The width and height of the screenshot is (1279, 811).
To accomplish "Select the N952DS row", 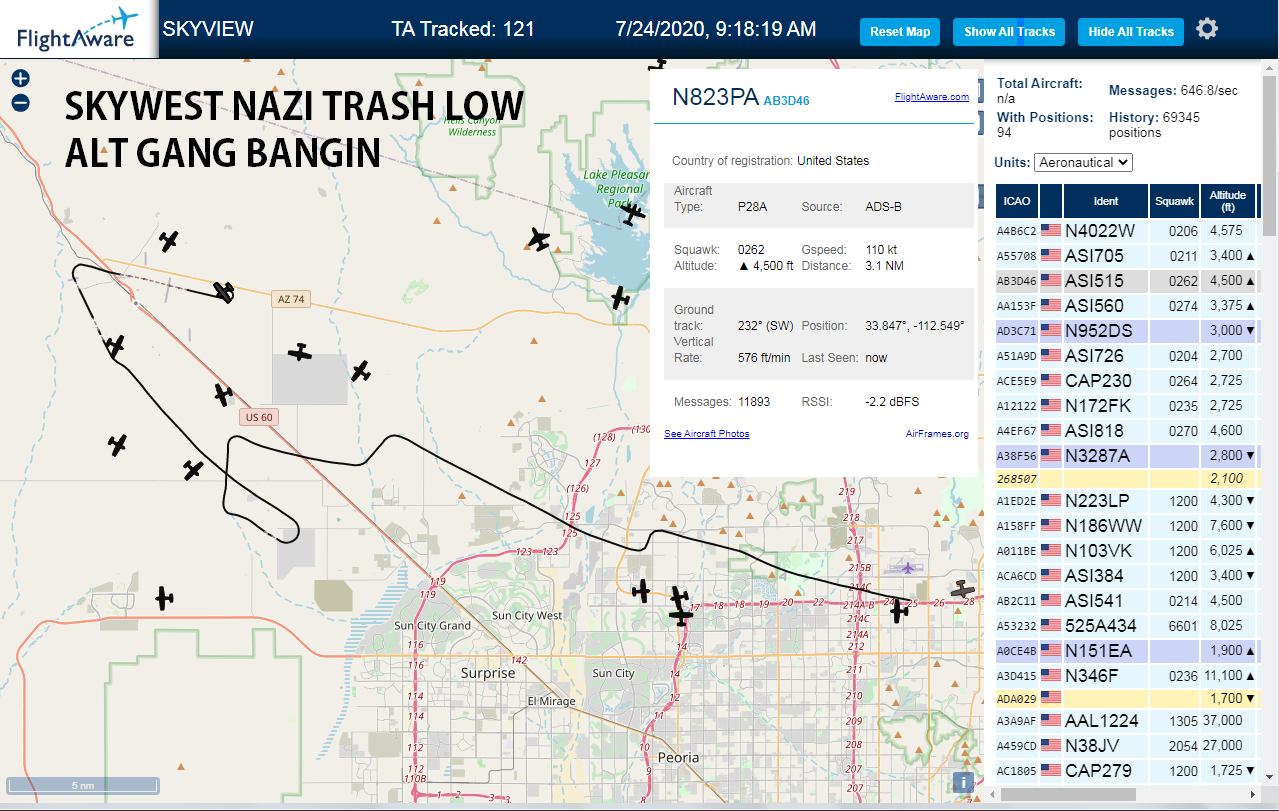I will click(1126, 331).
